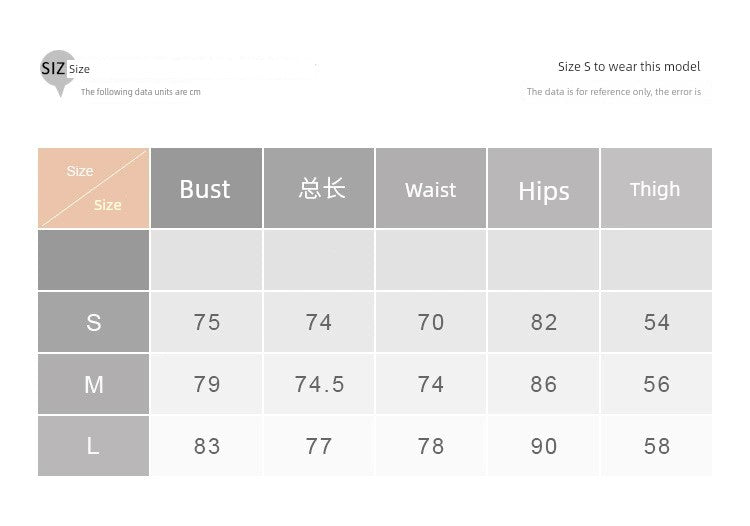Click the 总长 column header
The image size is (750, 526).
[320, 189]
